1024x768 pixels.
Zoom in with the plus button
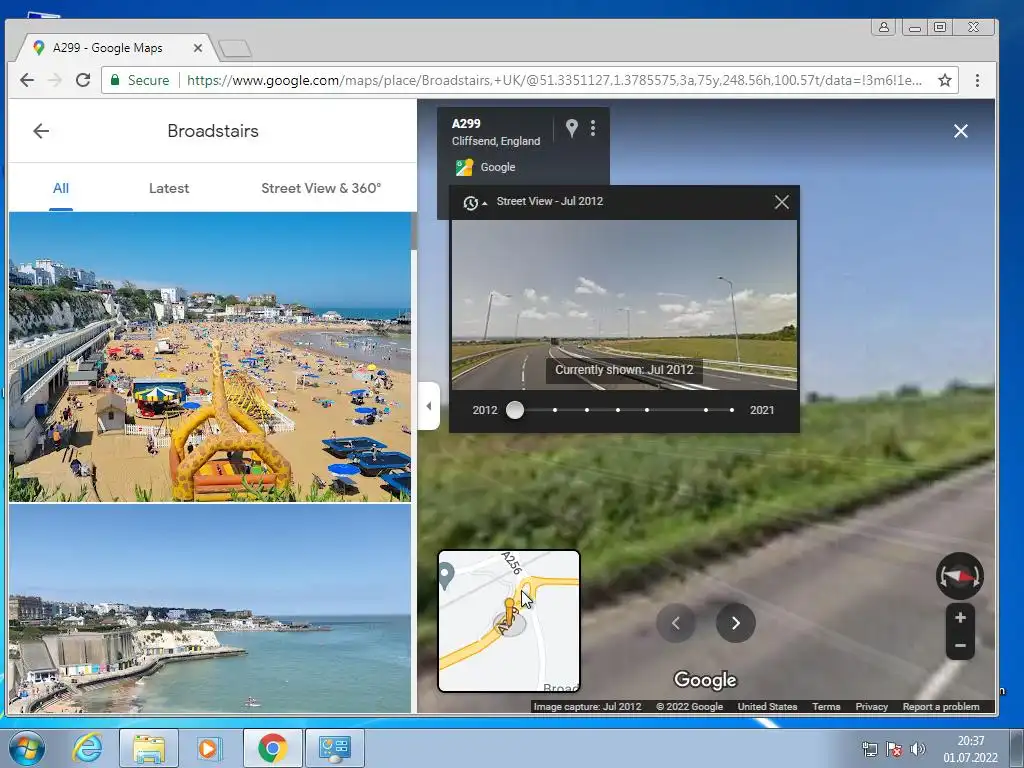[x=960, y=617]
